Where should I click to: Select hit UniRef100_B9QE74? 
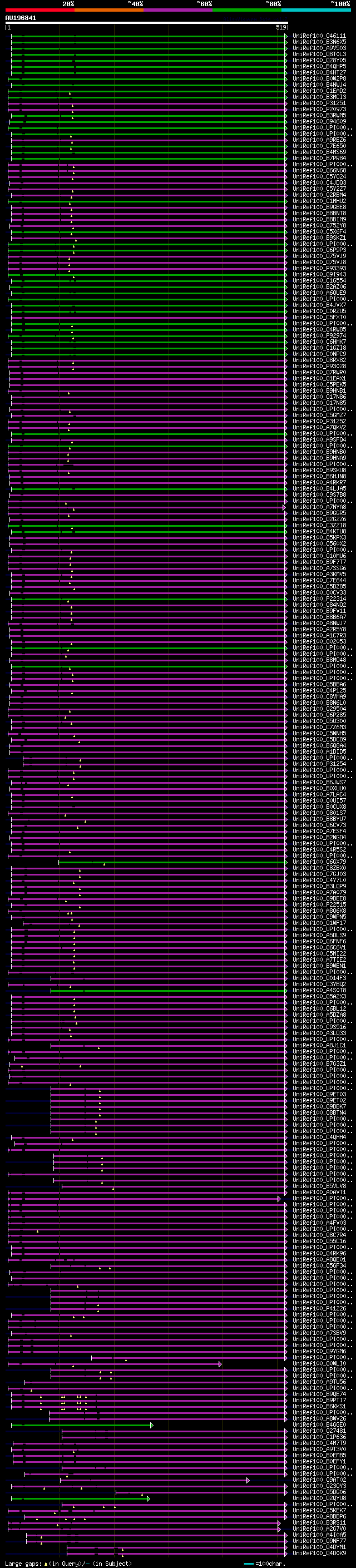coord(319,1394)
